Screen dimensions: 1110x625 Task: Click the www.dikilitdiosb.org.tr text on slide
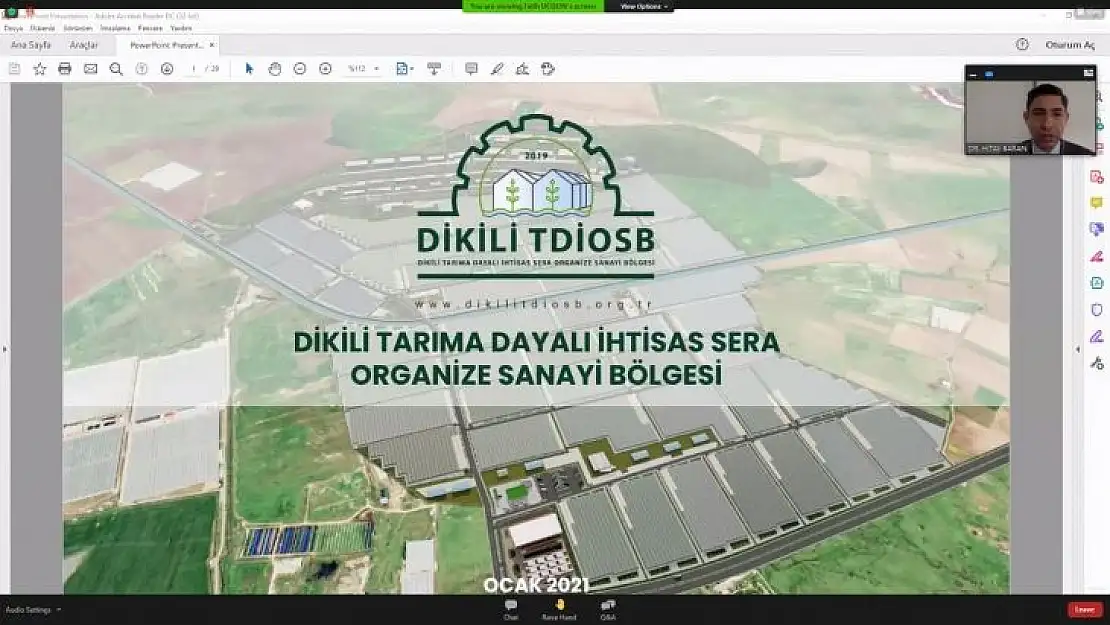tap(533, 304)
